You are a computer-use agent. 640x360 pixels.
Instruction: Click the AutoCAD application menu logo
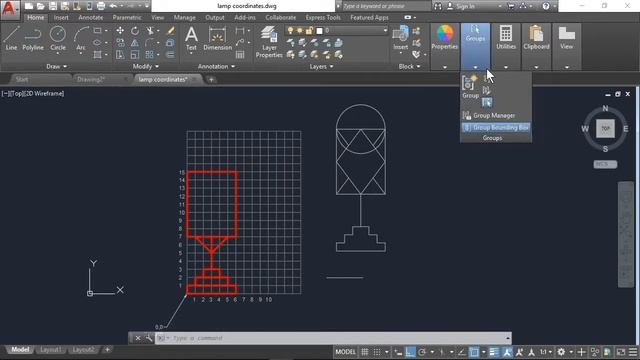pyautogui.click(x=9, y=9)
